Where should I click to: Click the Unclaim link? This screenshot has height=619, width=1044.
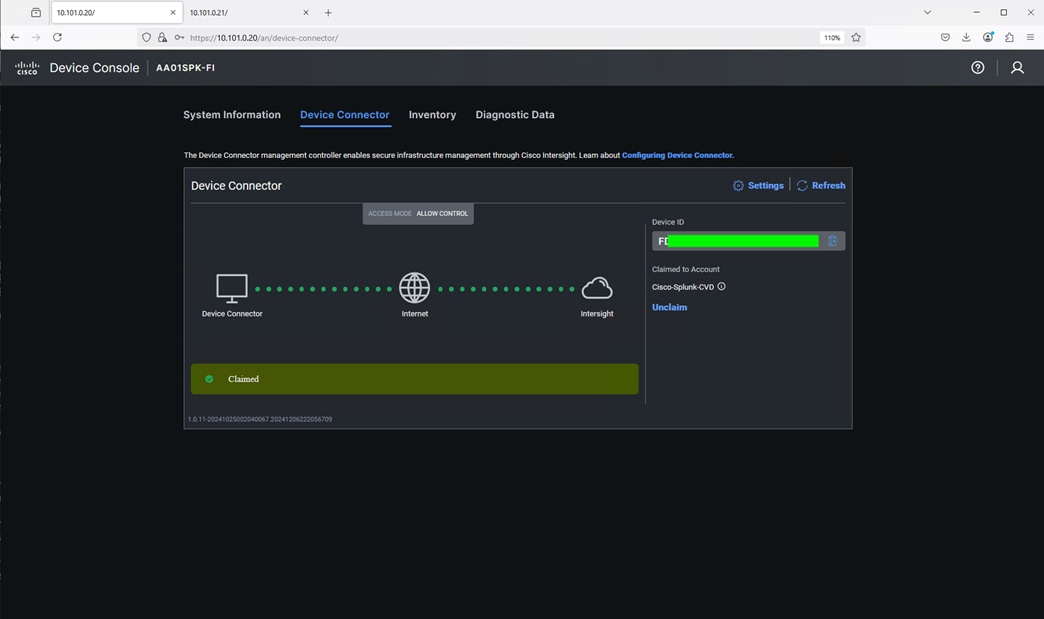pos(669,307)
